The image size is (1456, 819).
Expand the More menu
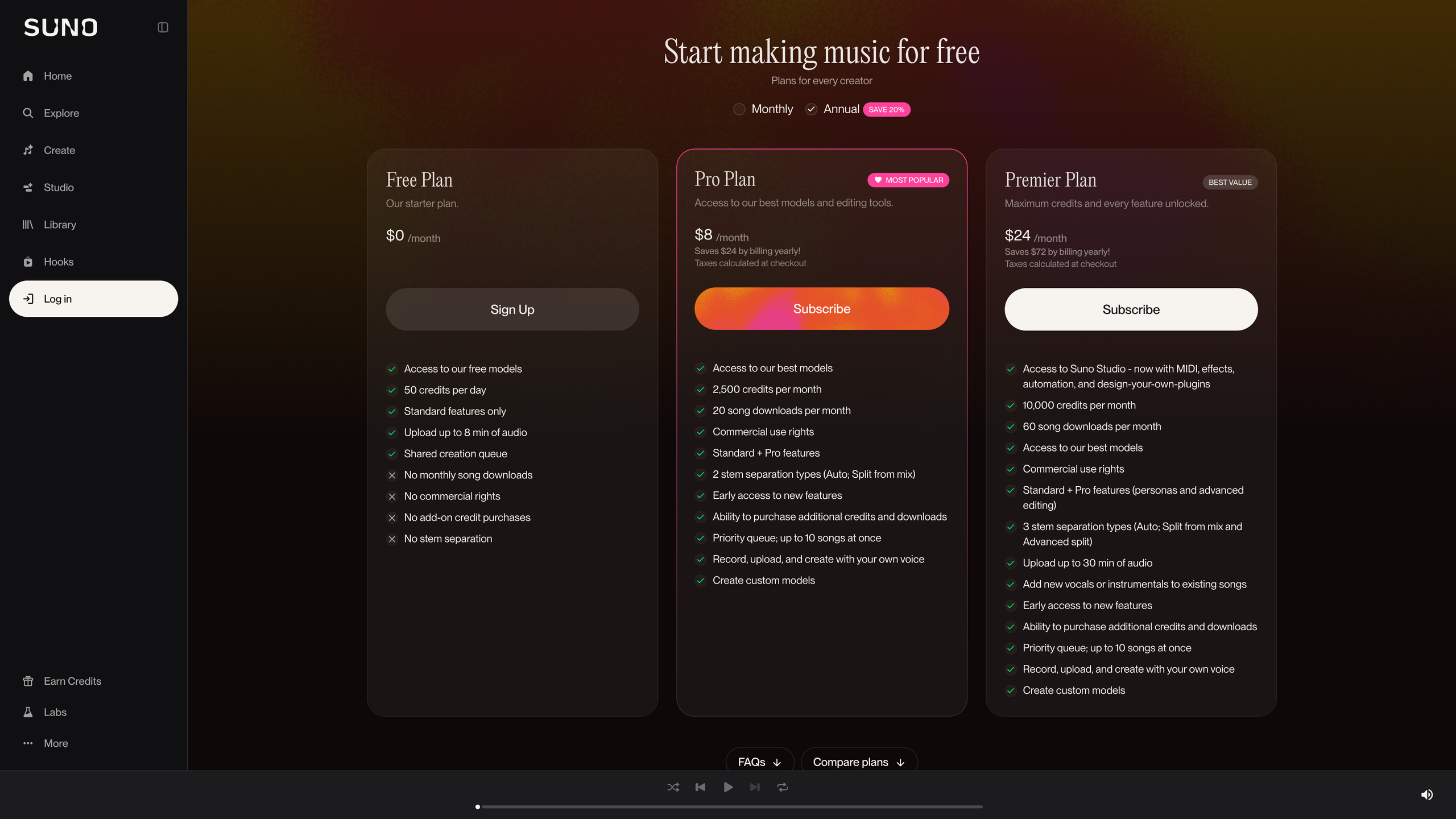93,743
